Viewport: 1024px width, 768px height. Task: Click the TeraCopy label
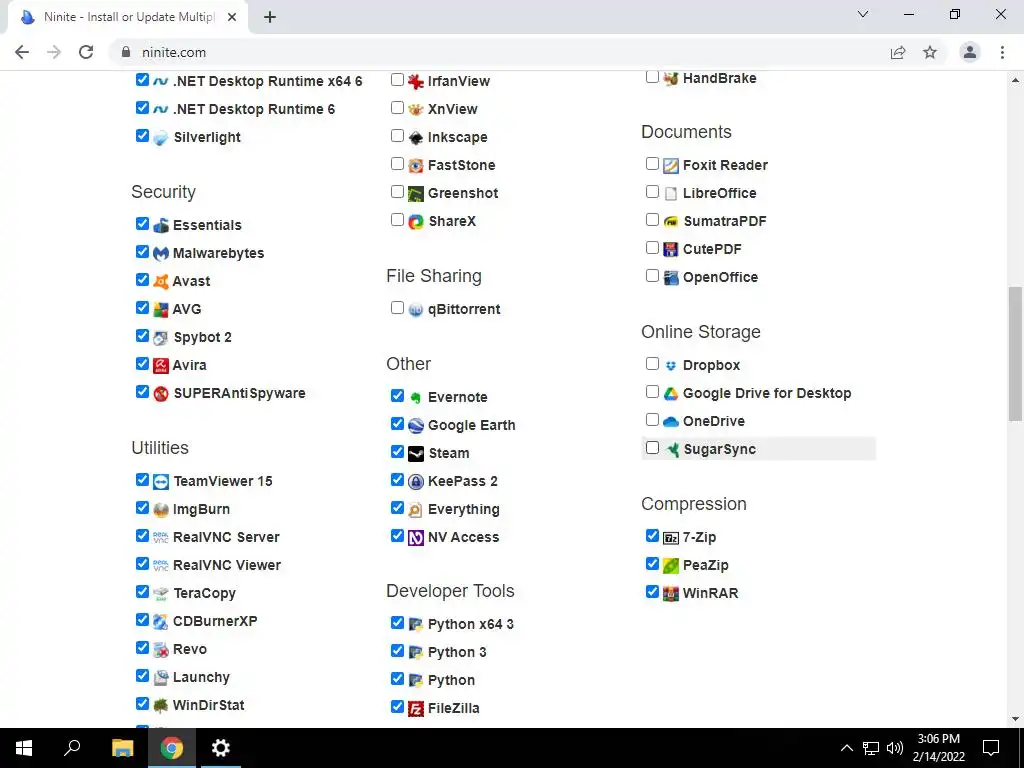coord(204,594)
